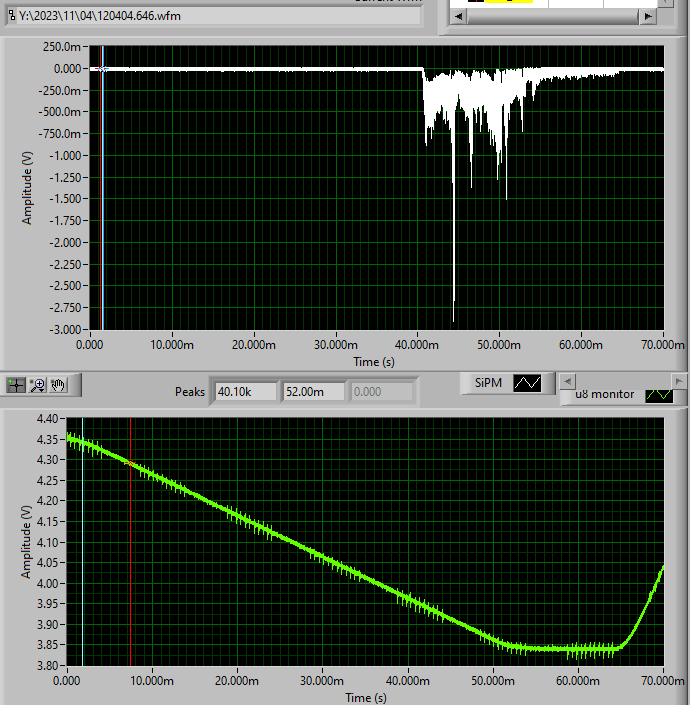Click the SiPM legend label
The image size is (690, 705).
coord(488,383)
